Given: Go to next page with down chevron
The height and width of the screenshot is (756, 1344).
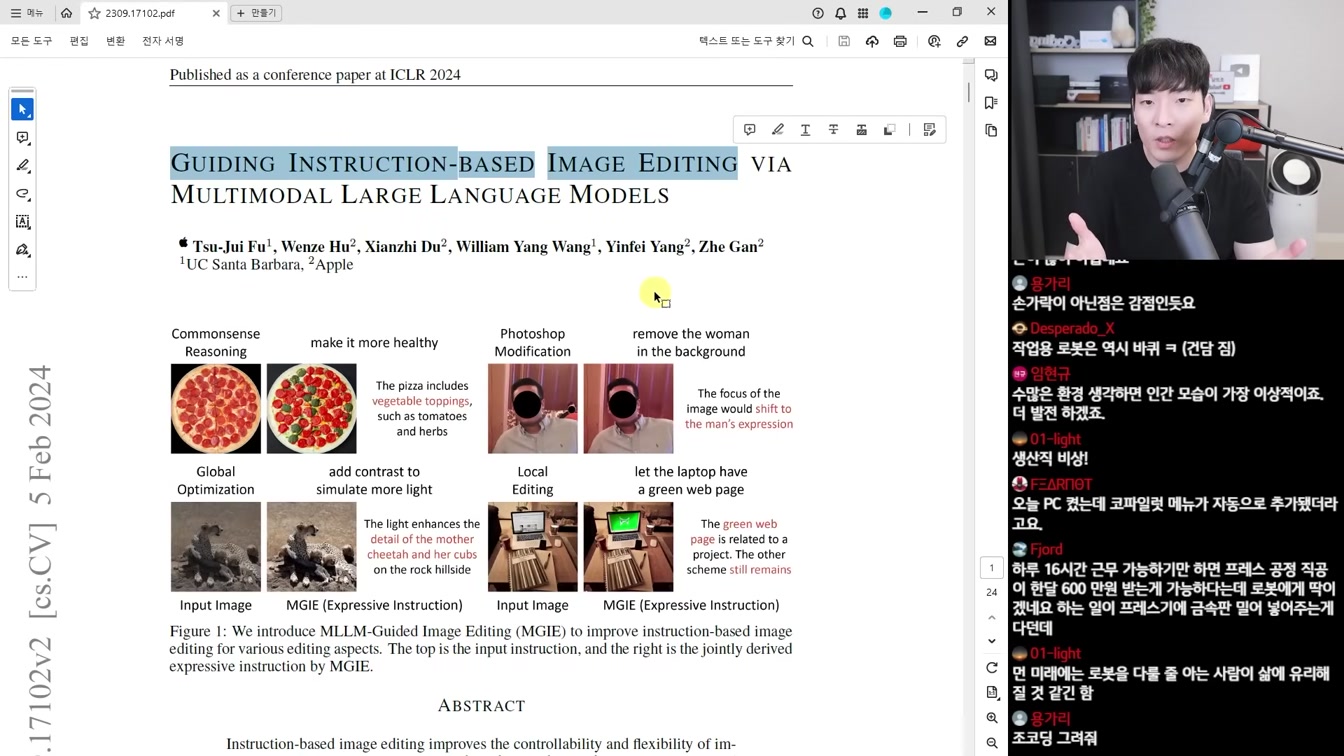Looking at the screenshot, I should pyautogui.click(x=991, y=641).
